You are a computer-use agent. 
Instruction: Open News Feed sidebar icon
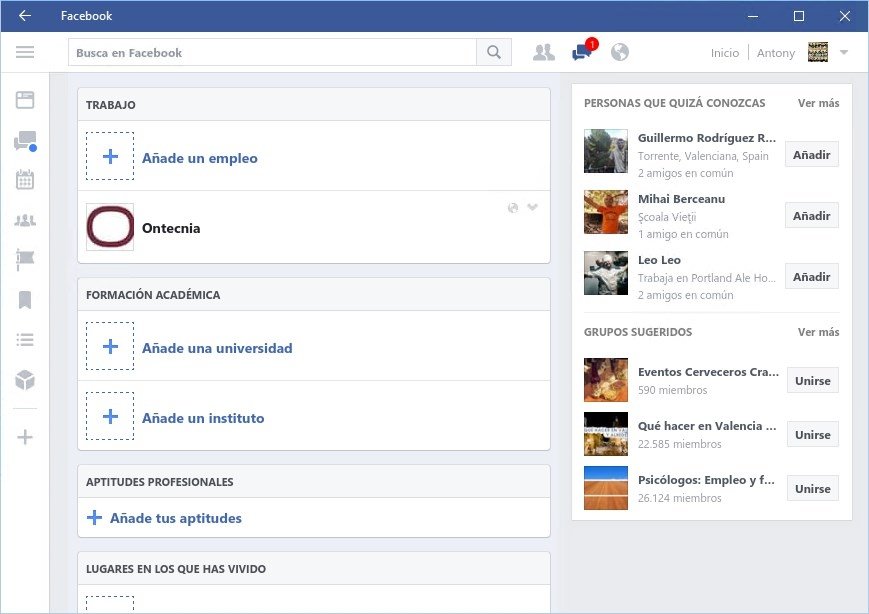point(25,100)
